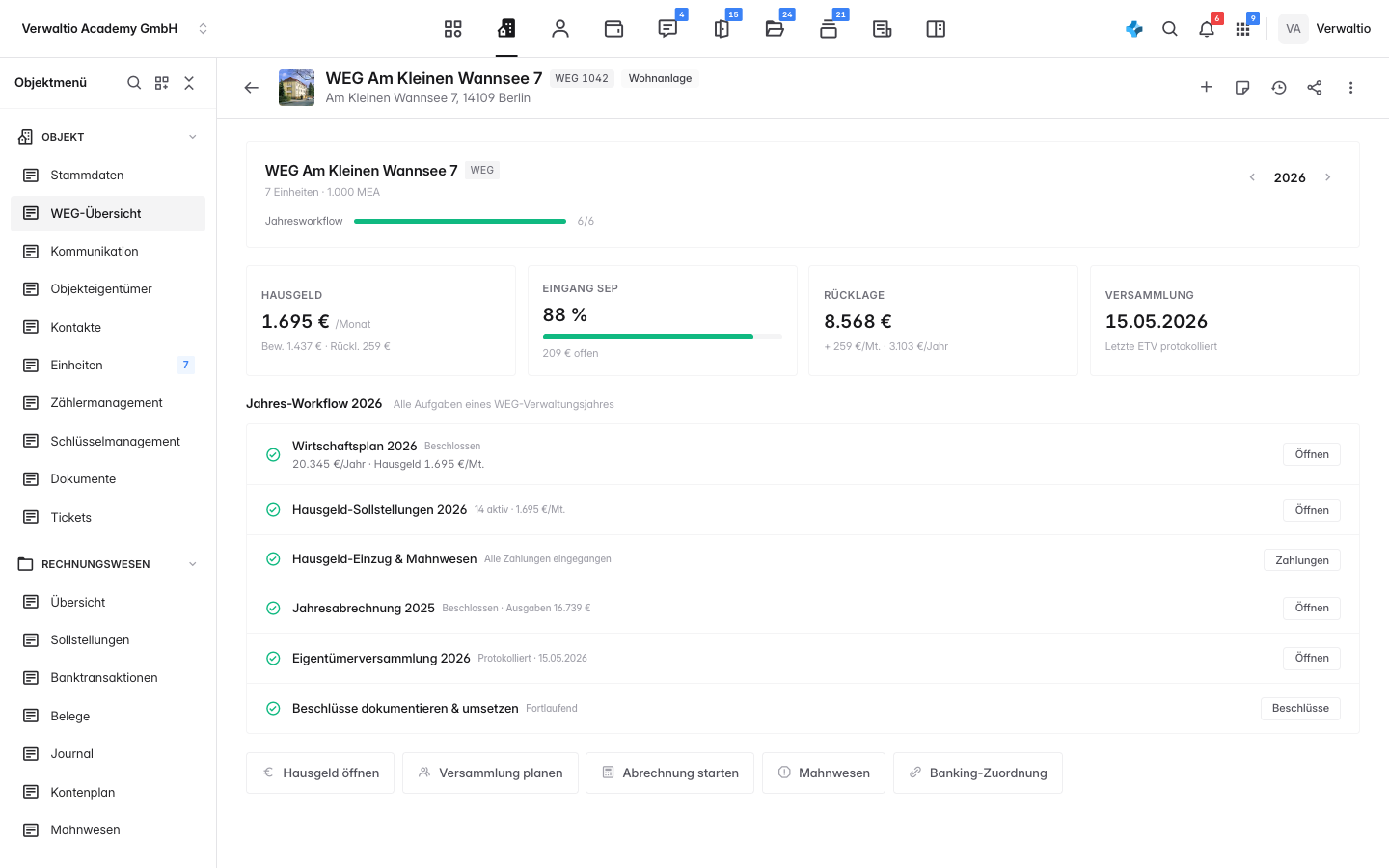
Task: Toggle the Eigentümerversammlung 2026 completed check
Action: click(273, 659)
